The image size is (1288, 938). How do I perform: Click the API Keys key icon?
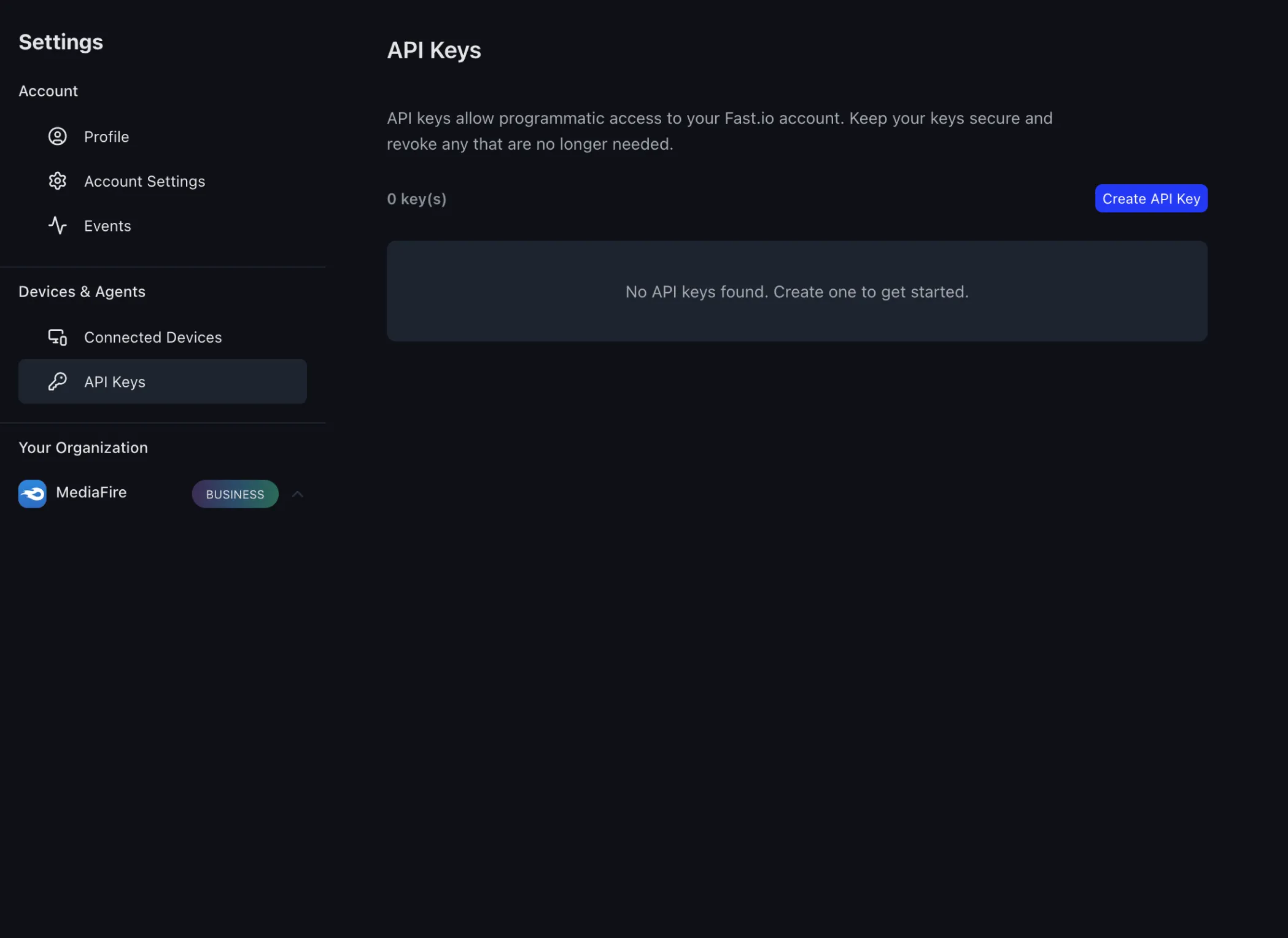(x=57, y=381)
